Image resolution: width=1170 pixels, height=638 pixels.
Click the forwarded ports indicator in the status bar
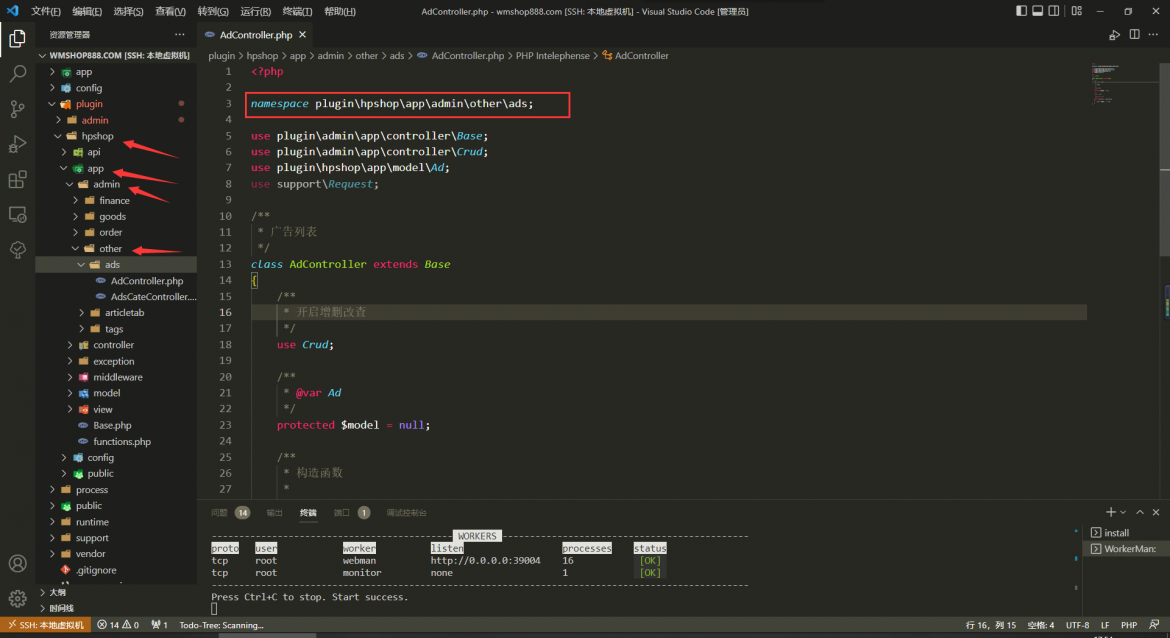coord(160,625)
